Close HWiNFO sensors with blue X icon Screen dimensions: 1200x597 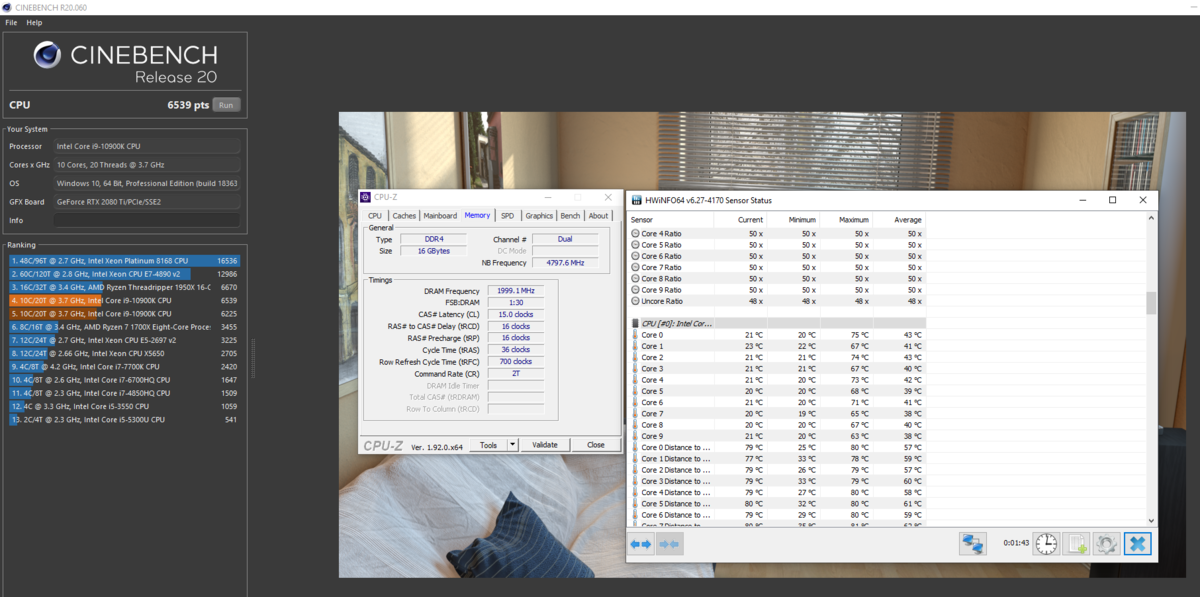[1137, 544]
